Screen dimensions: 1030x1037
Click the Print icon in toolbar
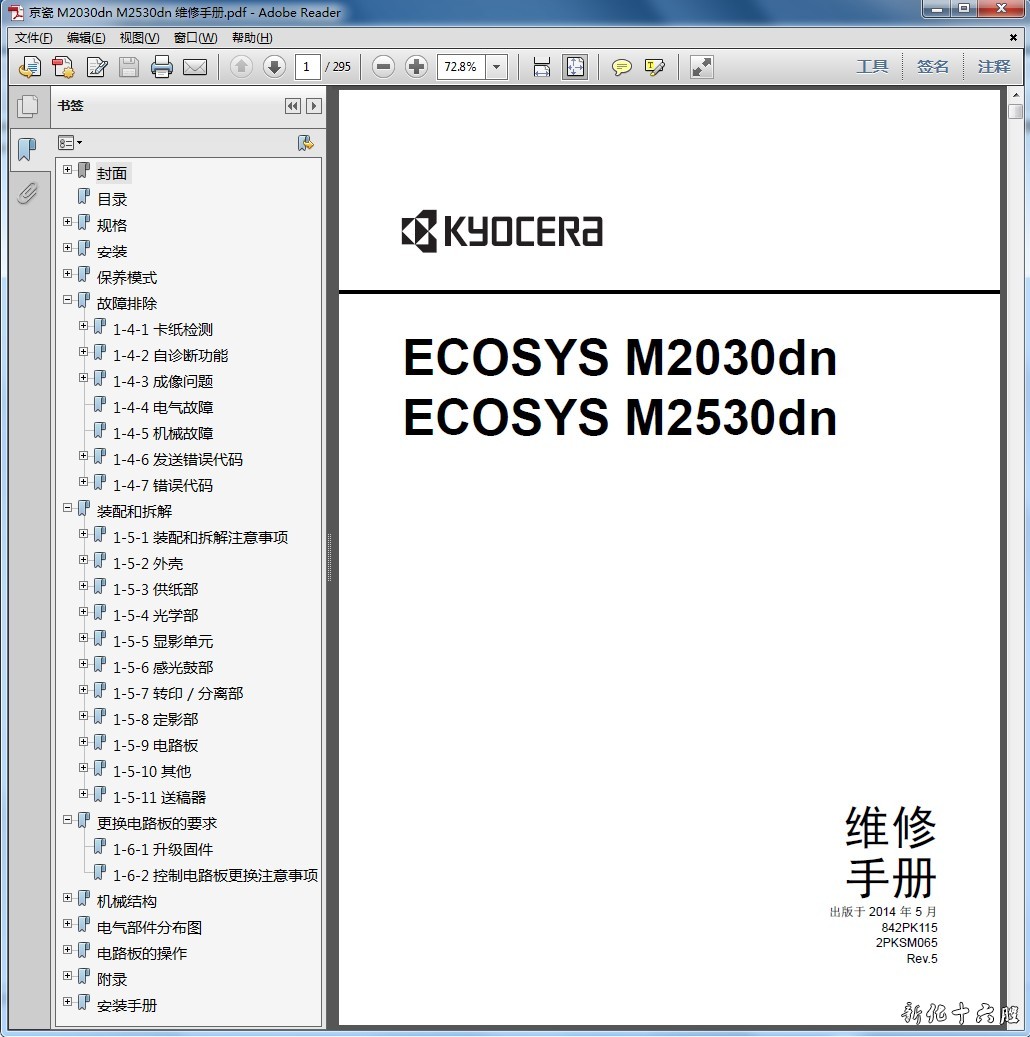[161, 67]
